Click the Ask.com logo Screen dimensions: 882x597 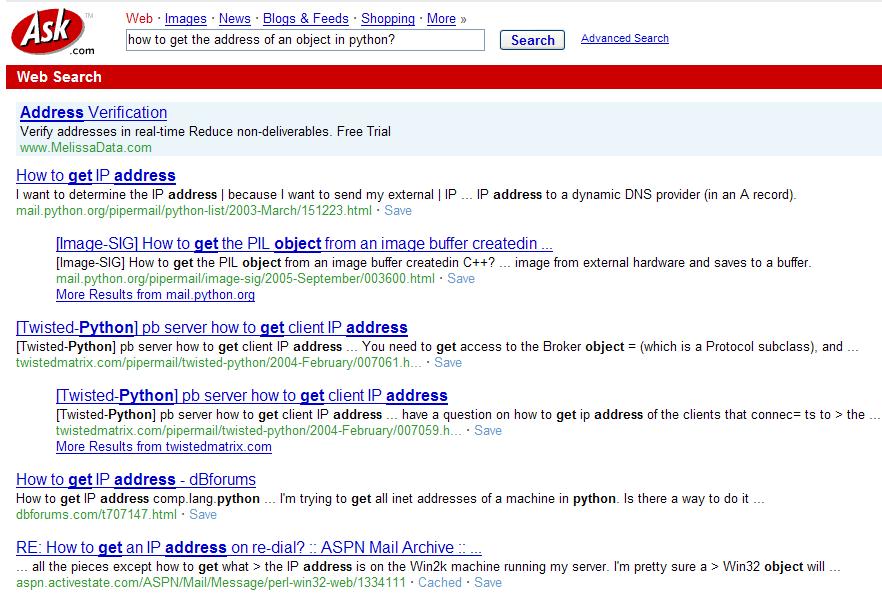[x=52, y=33]
